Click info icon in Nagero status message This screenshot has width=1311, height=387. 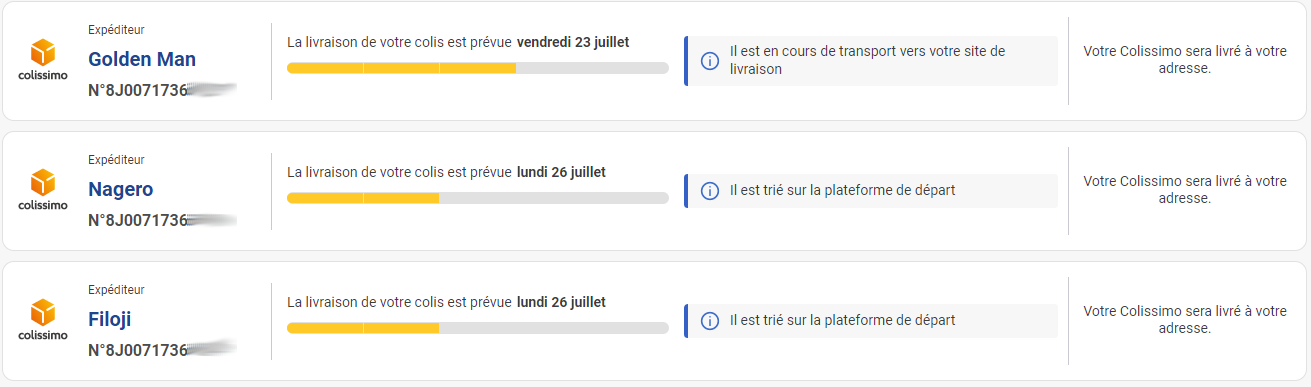pos(710,191)
